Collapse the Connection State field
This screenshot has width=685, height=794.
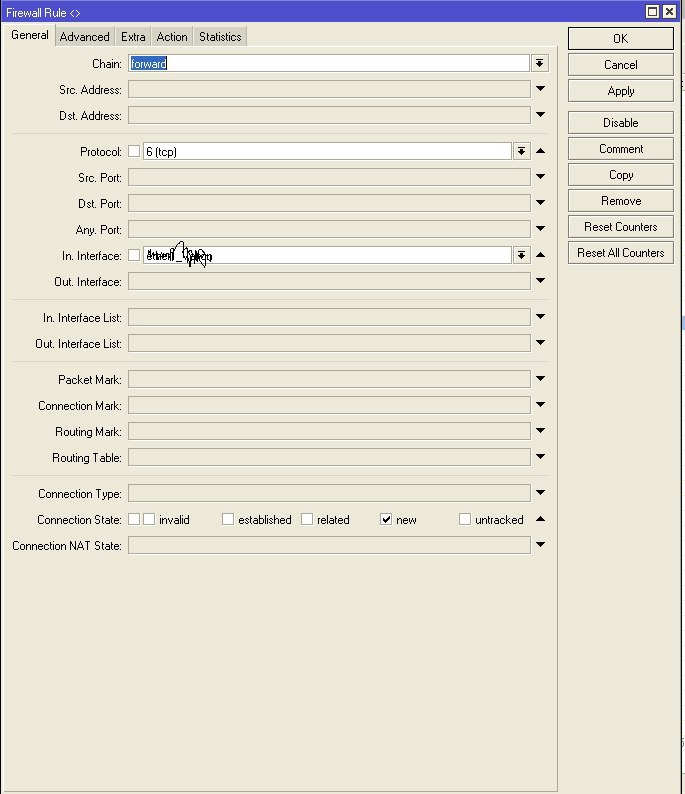[540, 519]
